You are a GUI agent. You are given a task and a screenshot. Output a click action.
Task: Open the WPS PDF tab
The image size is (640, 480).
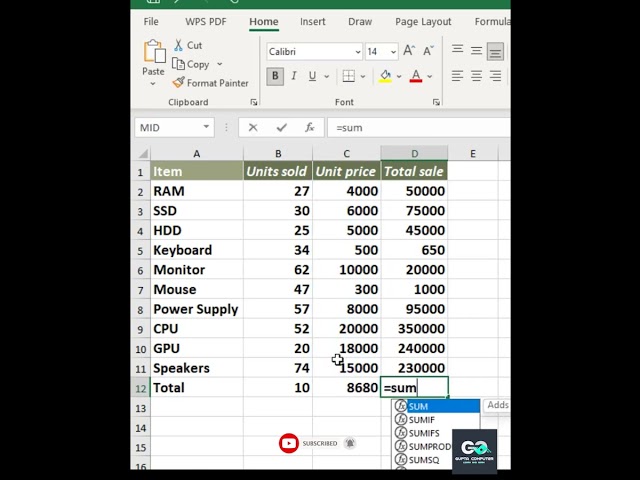click(x=206, y=22)
